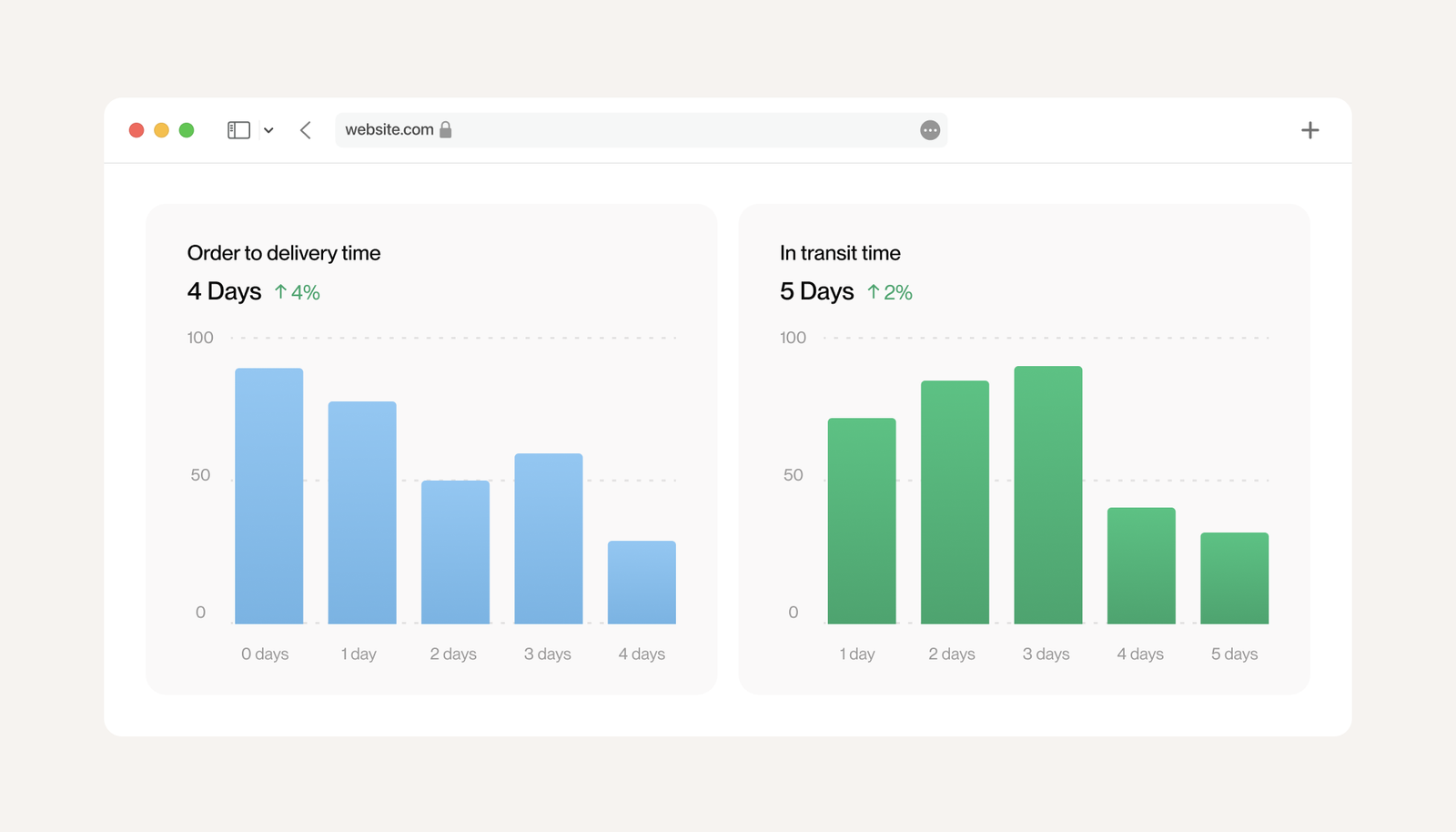This screenshot has width=1456, height=832.
Task: Click the "Order to delivery time" title
Action: (284, 253)
